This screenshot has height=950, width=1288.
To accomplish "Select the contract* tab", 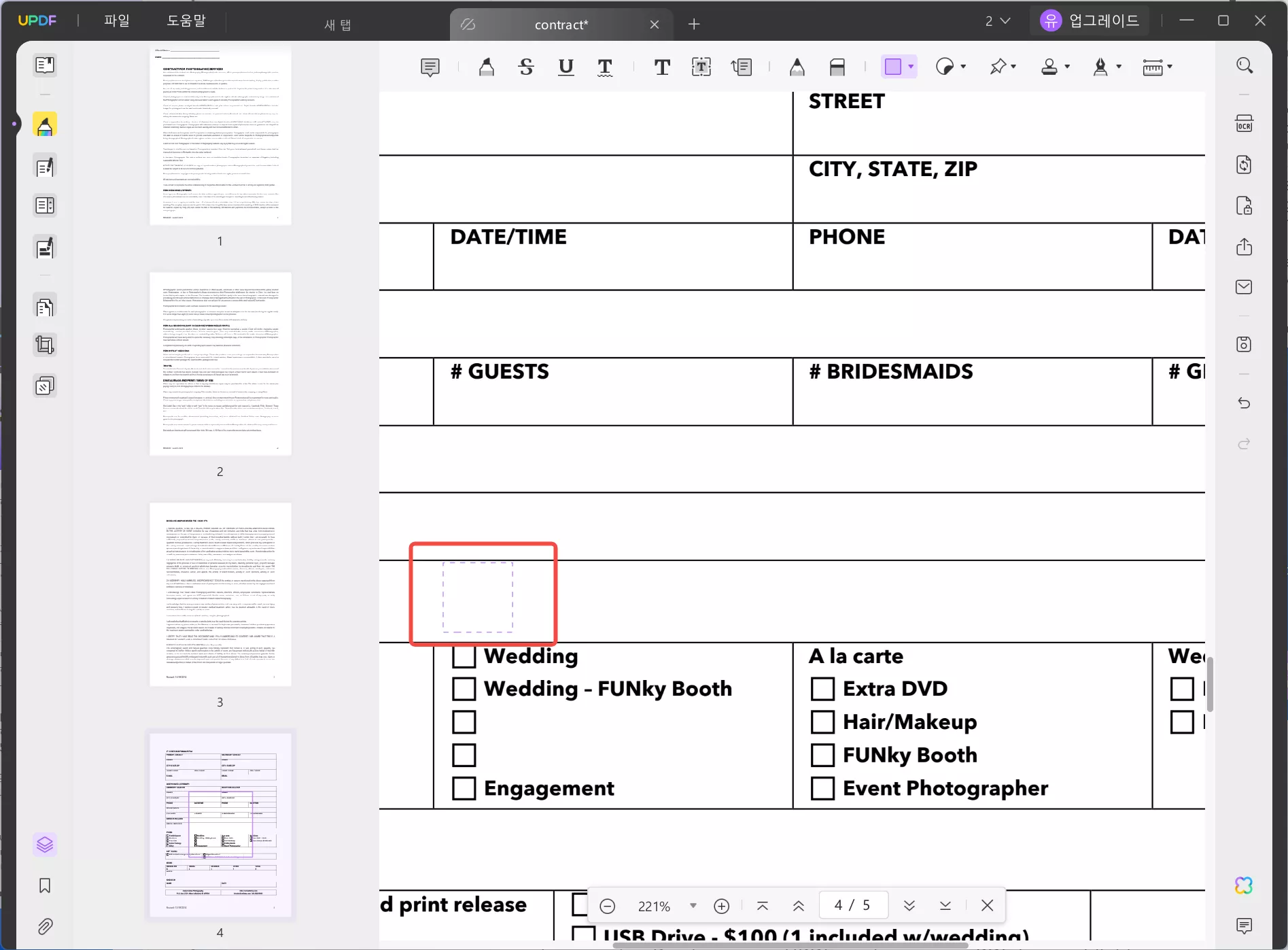I will 561,24.
